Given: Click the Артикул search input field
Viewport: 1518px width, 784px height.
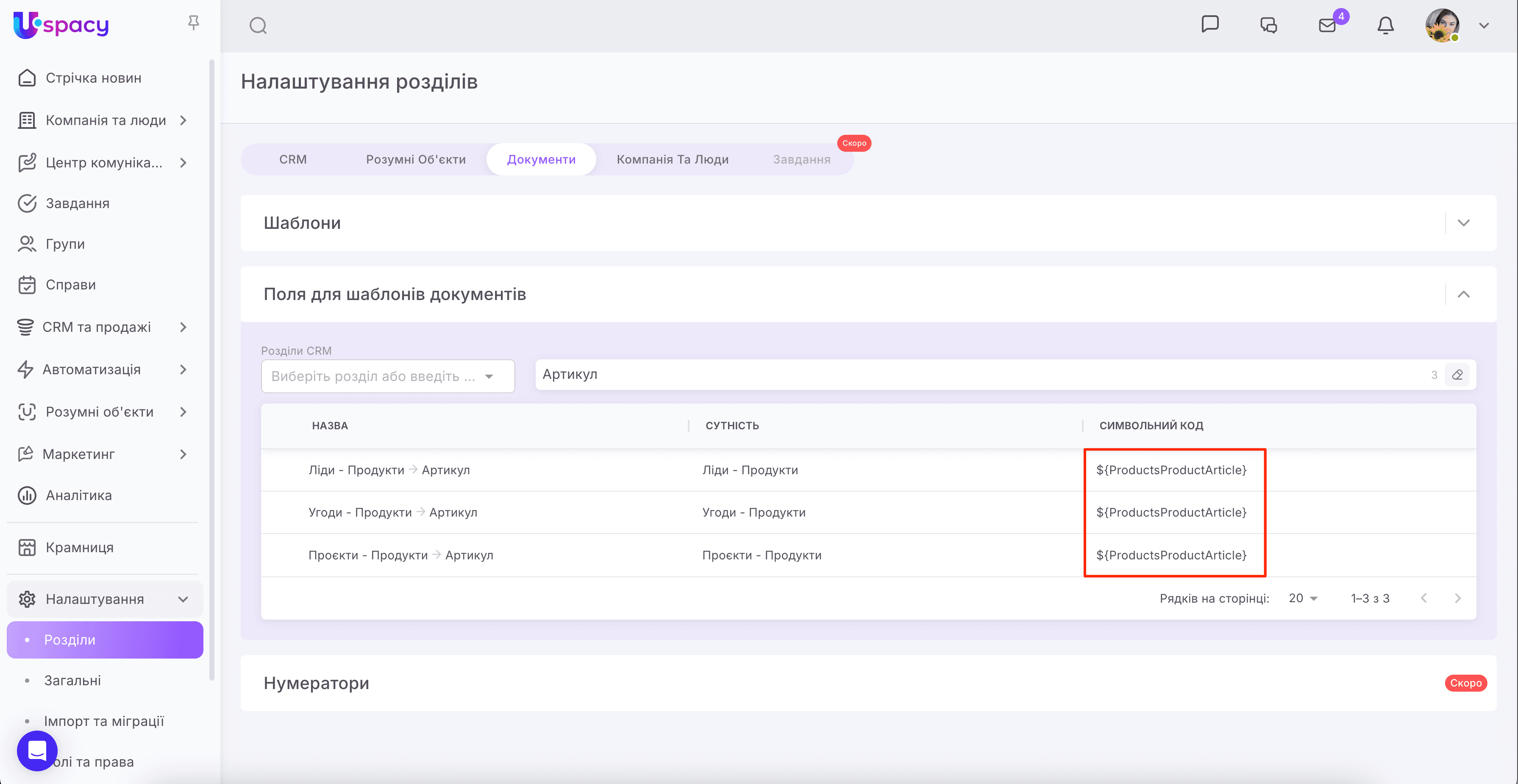Looking at the screenshot, I should (x=978, y=375).
